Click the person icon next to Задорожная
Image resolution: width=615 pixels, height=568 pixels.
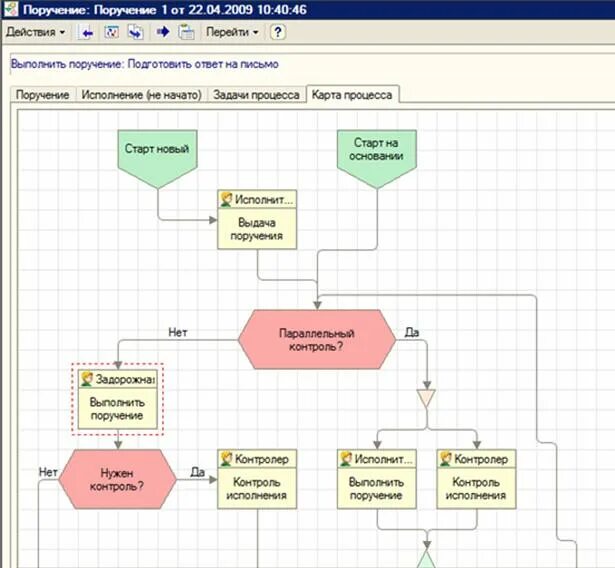tap(87, 379)
